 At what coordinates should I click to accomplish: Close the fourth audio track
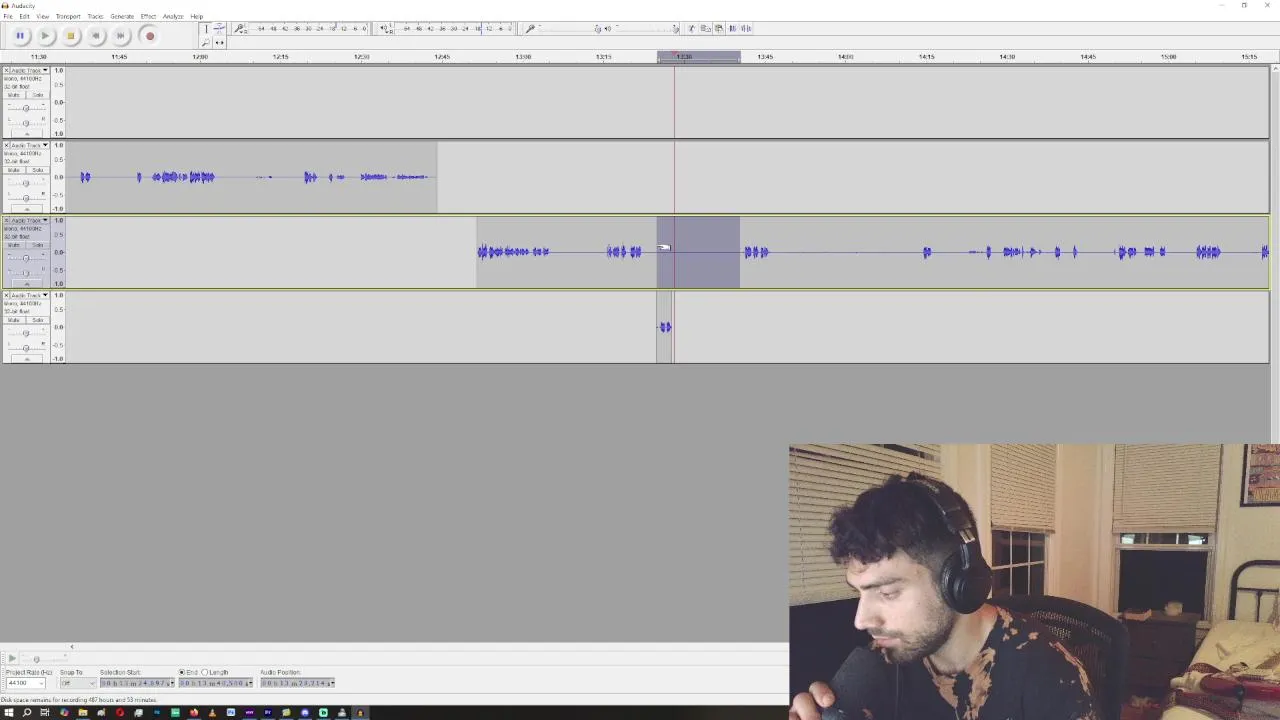(x=7, y=295)
